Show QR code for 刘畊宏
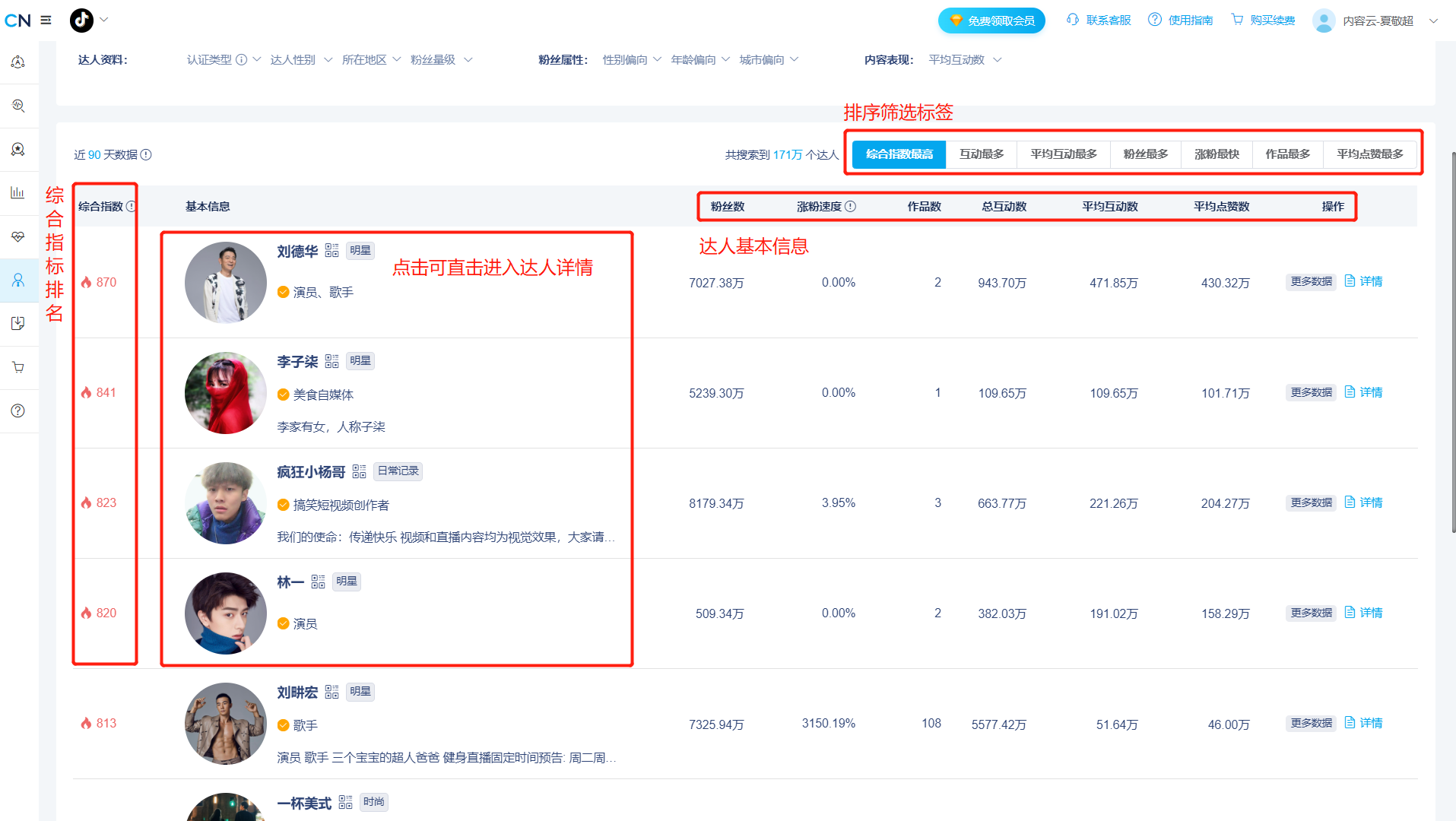Image resolution: width=1456 pixels, height=821 pixels. point(331,692)
